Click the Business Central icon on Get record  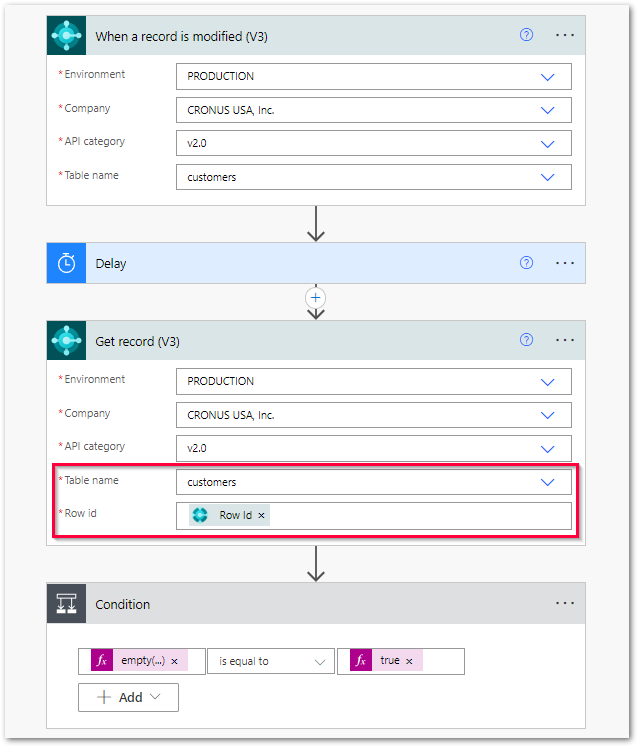point(66,340)
